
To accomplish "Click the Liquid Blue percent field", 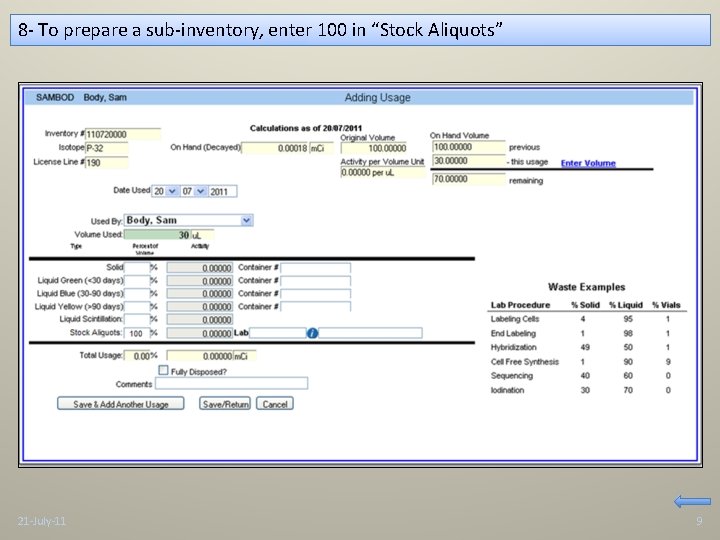I will click(x=137, y=293).
